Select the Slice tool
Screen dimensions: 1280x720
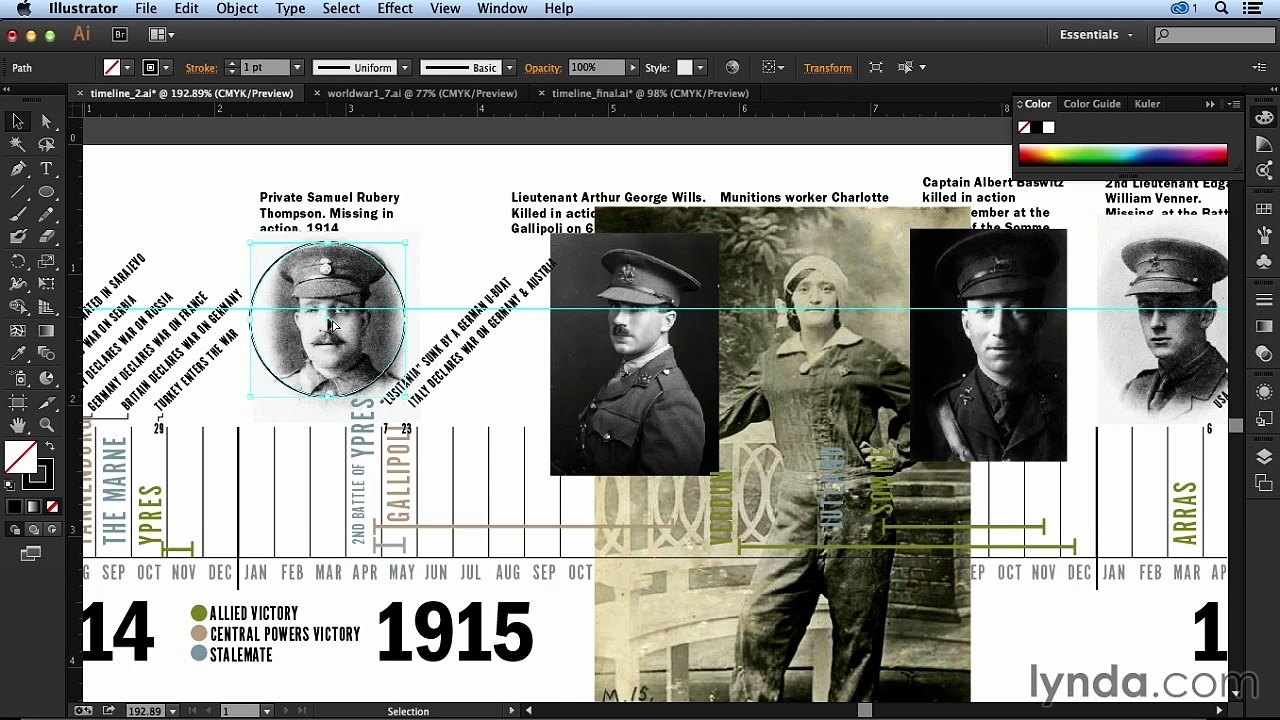pos(46,402)
